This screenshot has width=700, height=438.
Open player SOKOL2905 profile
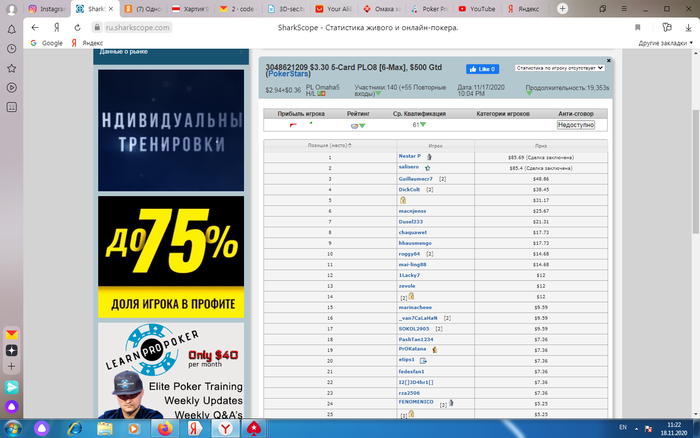click(x=413, y=329)
